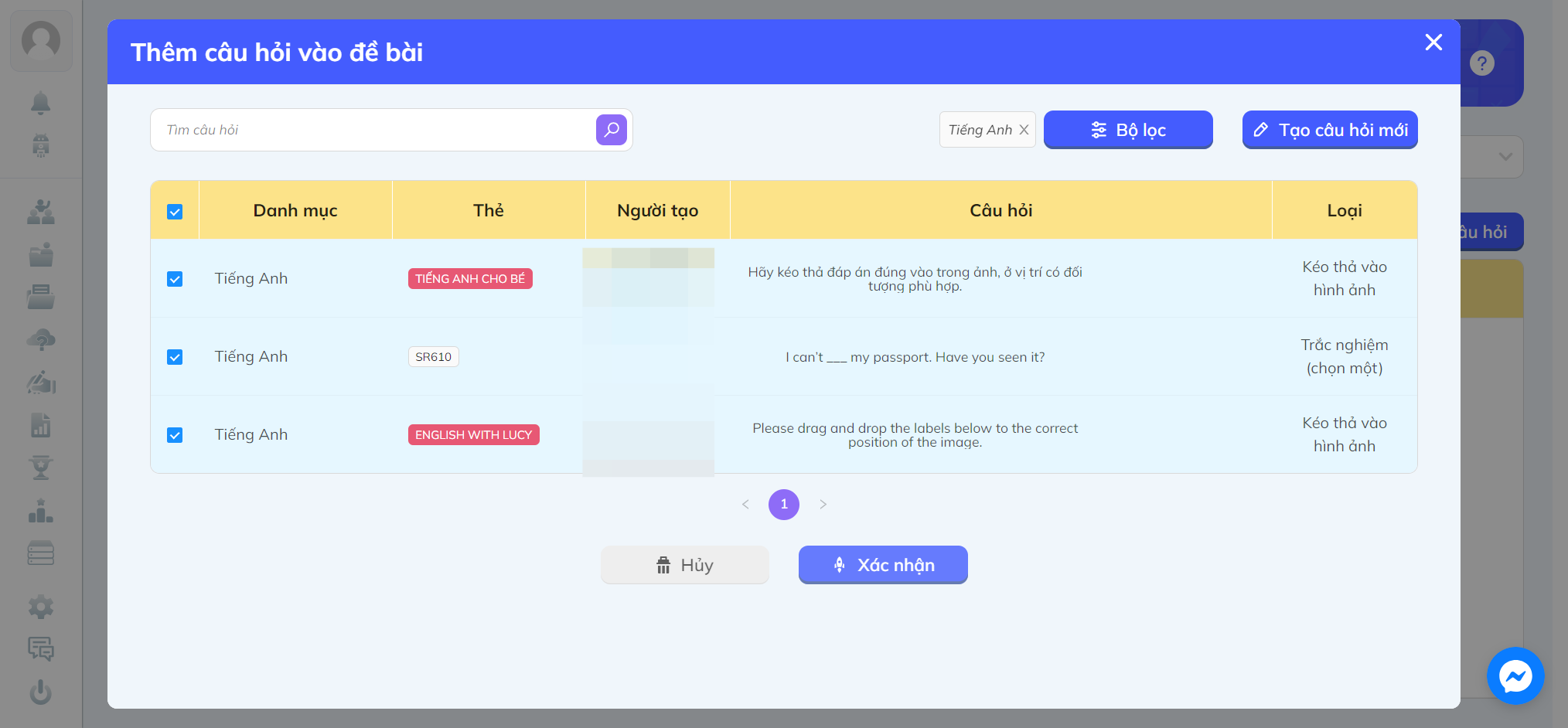
Task: Select page 1 in pagination
Action: click(784, 505)
